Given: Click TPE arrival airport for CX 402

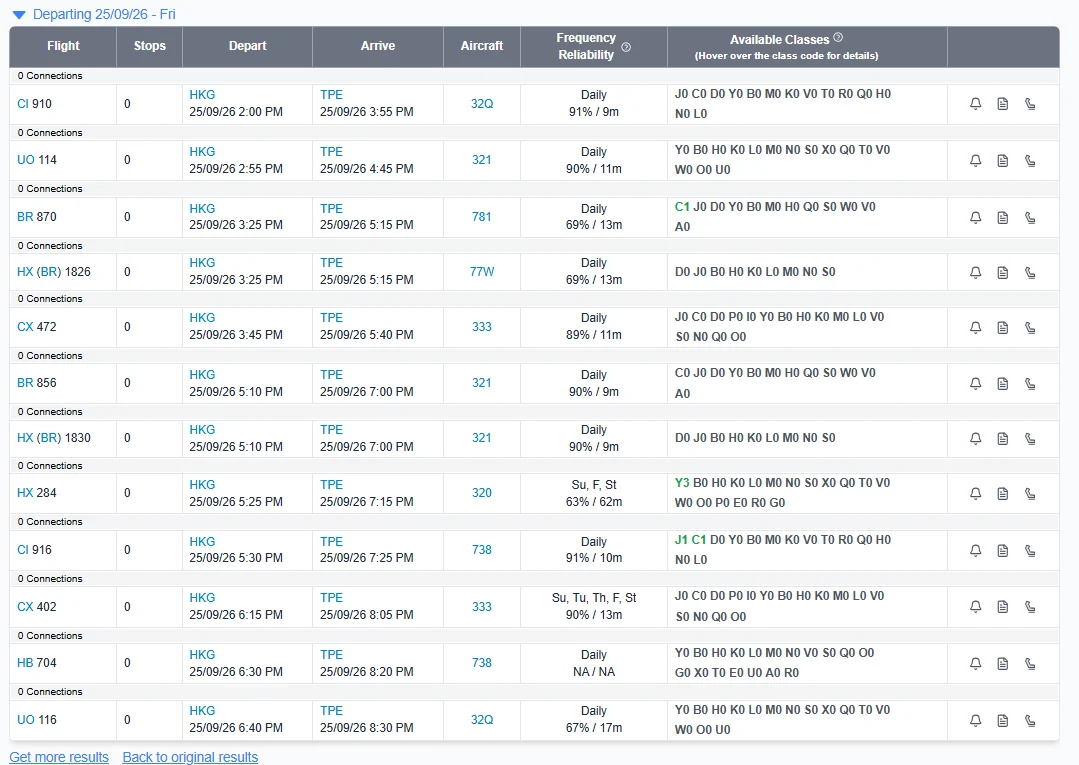Looking at the screenshot, I should 331,598.
